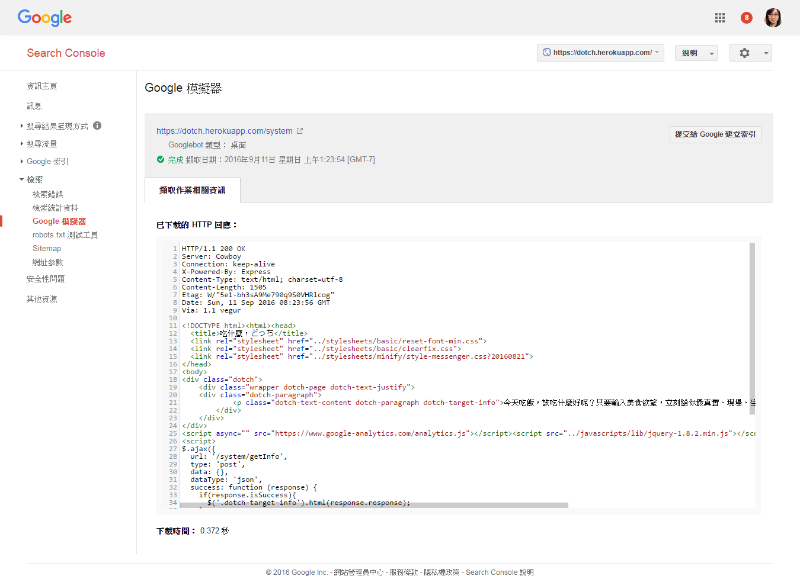Open 安全性問題 in the sidebar

coord(46,279)
